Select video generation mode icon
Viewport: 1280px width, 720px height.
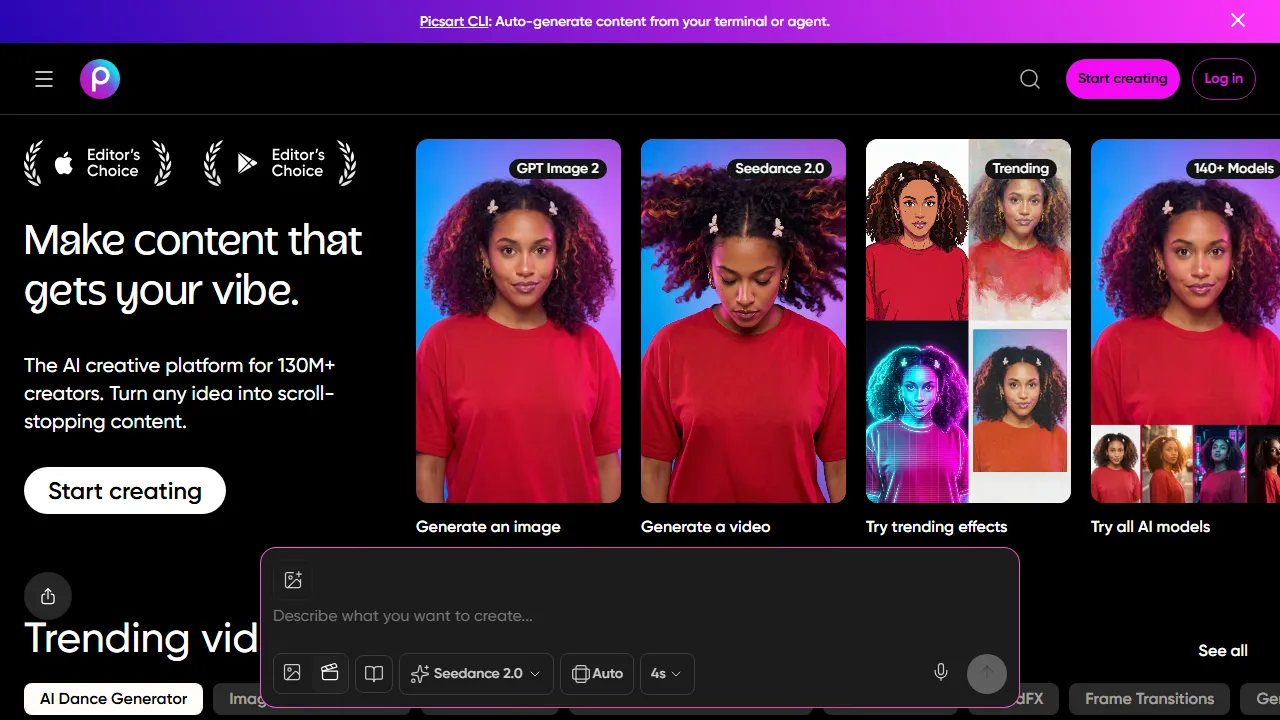click(330, 673)
